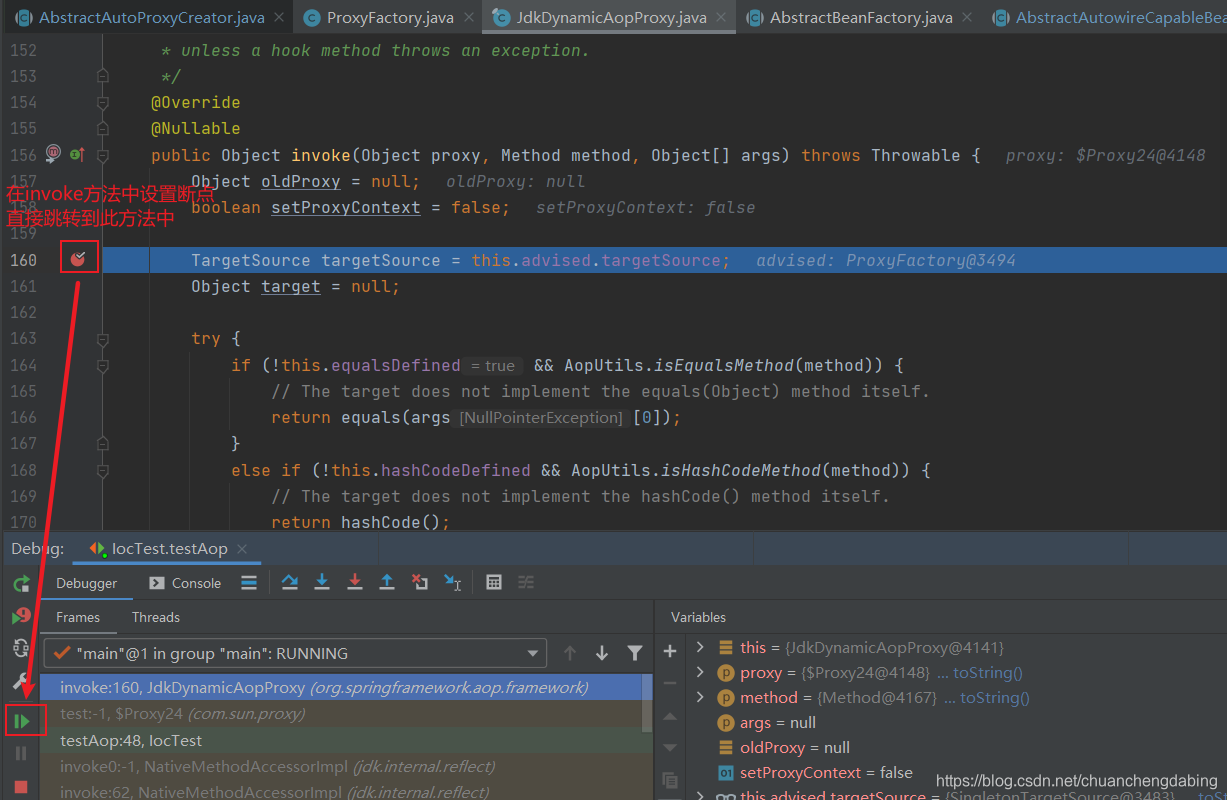Pause program in debug sidebar

[x=21, y=753]
